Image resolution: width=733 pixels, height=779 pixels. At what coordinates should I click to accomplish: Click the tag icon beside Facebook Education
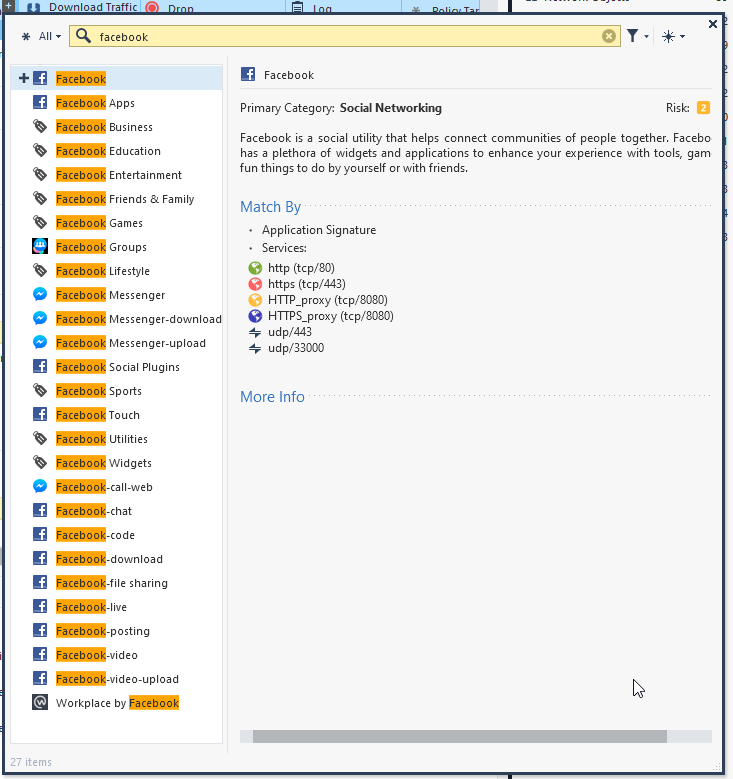[40, 151]
